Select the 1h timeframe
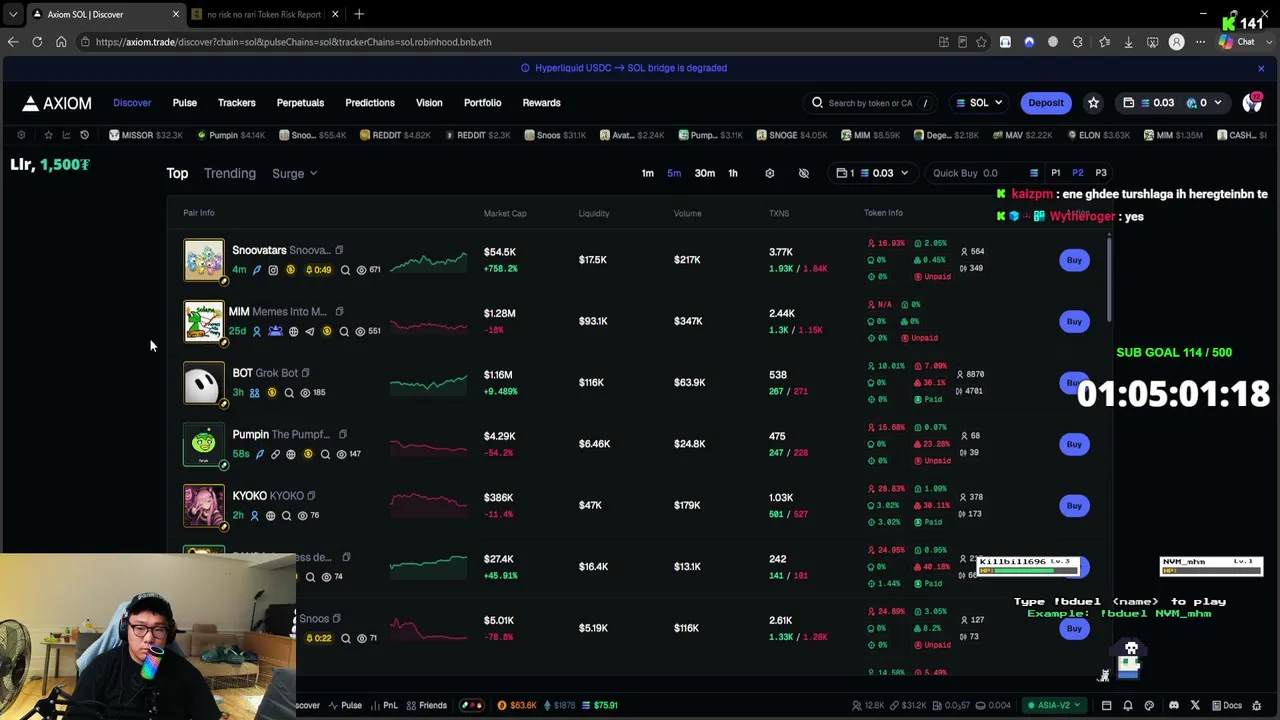Image resolution: width=1280 pixels, height=720 pixels. (x=733, y=173)
